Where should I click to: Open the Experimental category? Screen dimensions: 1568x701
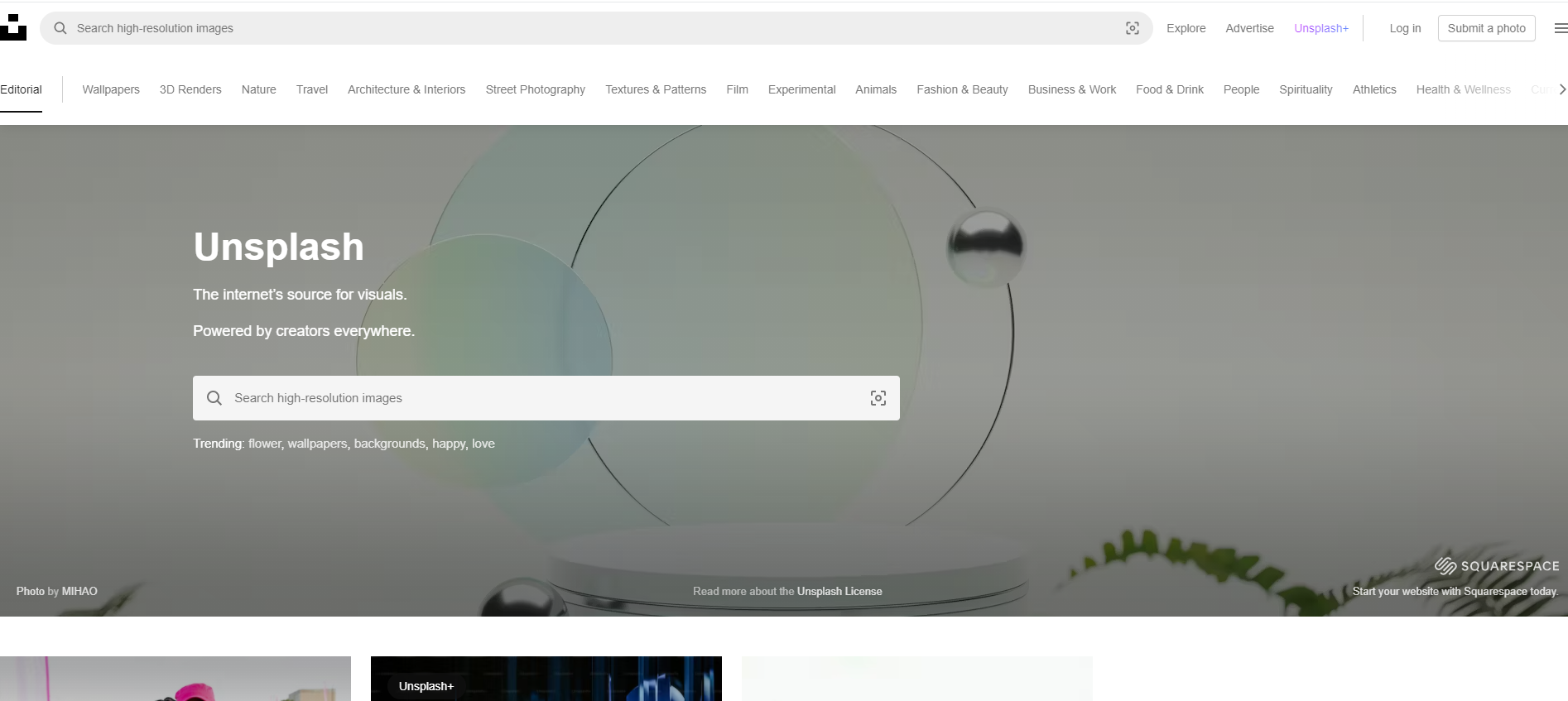(801, 89)
